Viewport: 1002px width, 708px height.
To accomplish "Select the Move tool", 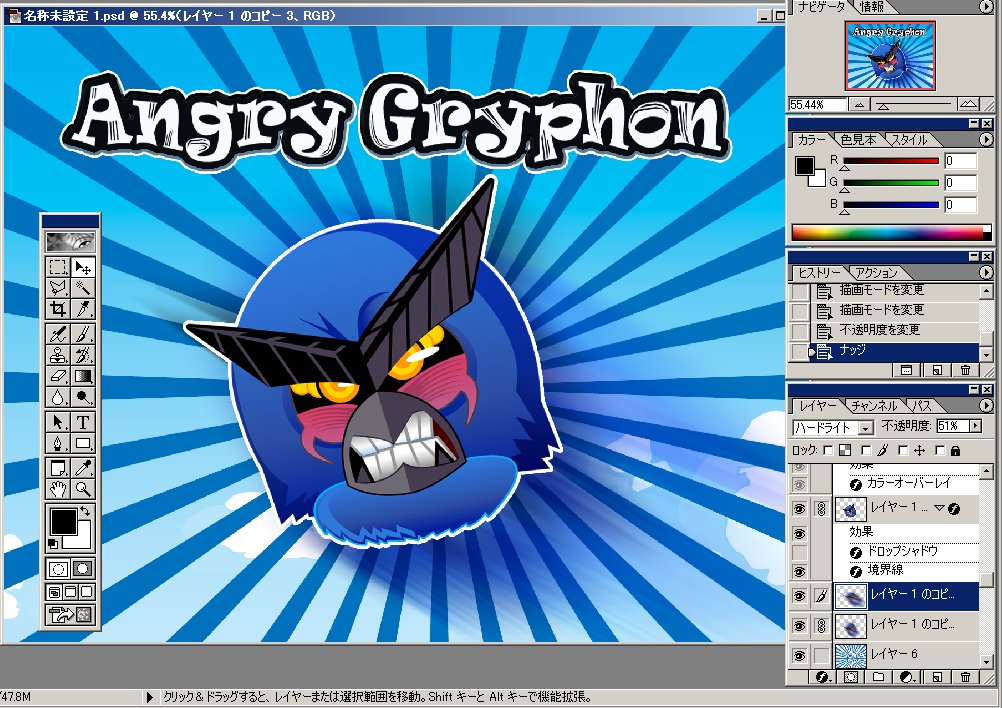I will pyautogui.click(x=82, y=267).
